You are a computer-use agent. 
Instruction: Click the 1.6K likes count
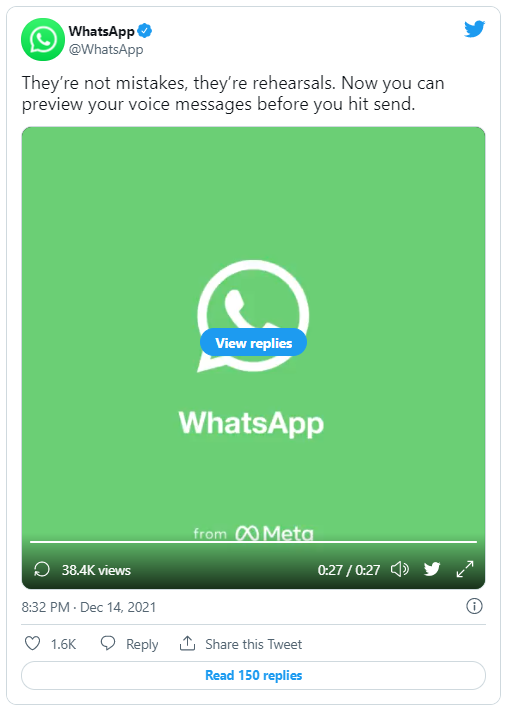tap(64, 644)
